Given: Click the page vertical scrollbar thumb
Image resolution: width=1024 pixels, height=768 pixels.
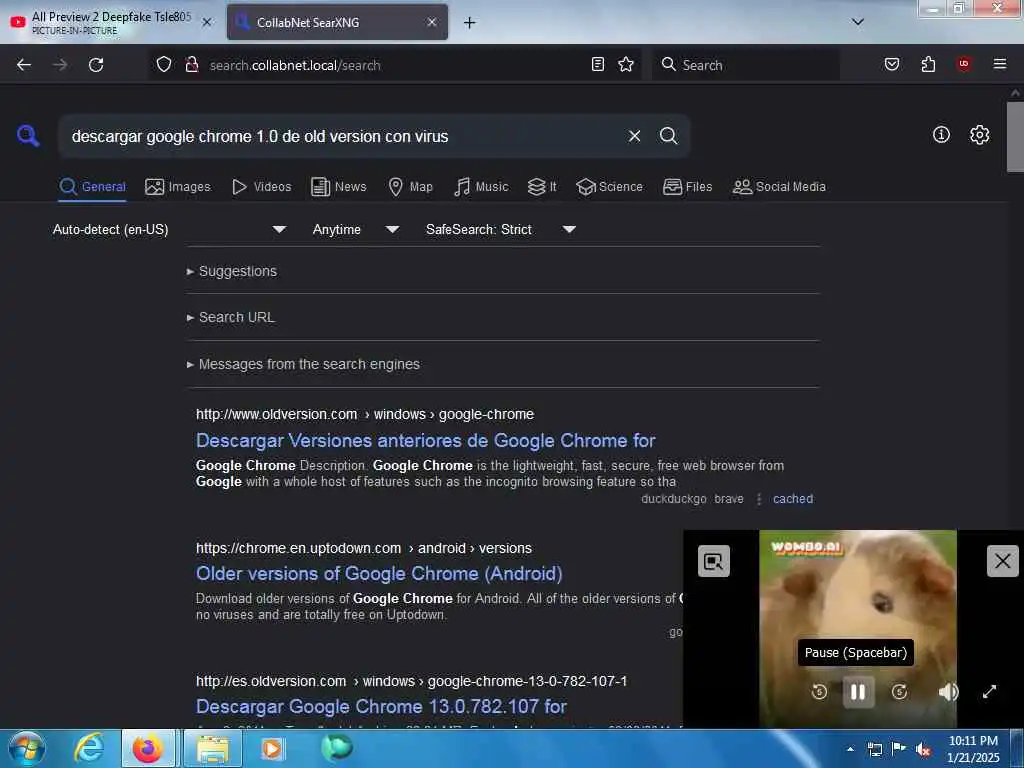Looking at the screenshot, I should point(1015,136).
